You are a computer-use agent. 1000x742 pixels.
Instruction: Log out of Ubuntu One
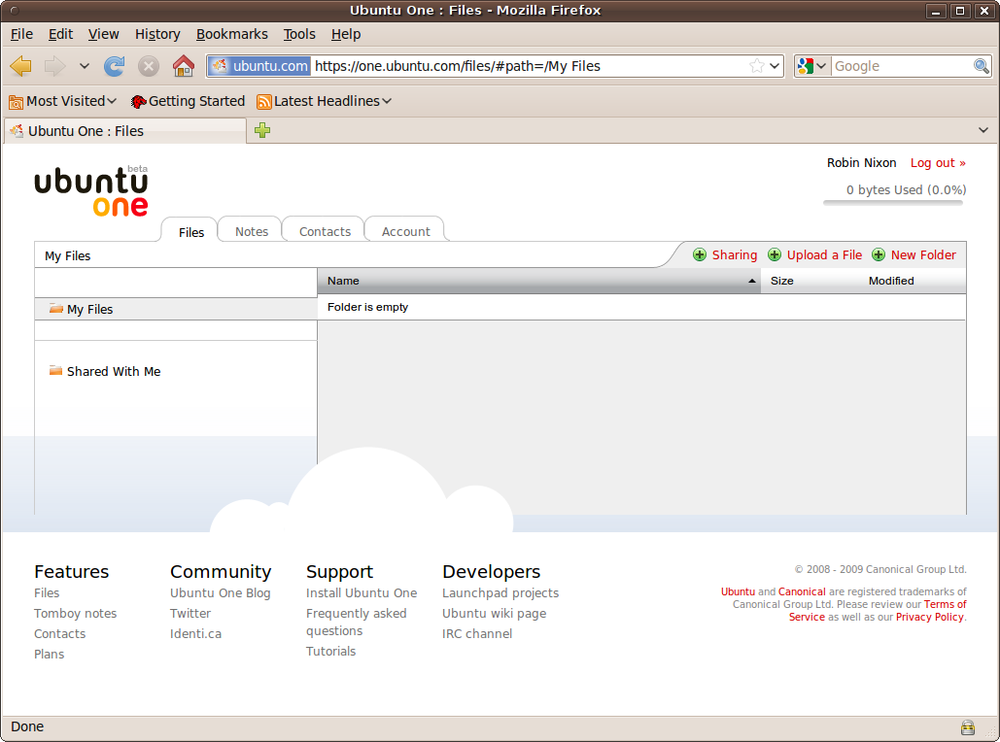(936, 162)
